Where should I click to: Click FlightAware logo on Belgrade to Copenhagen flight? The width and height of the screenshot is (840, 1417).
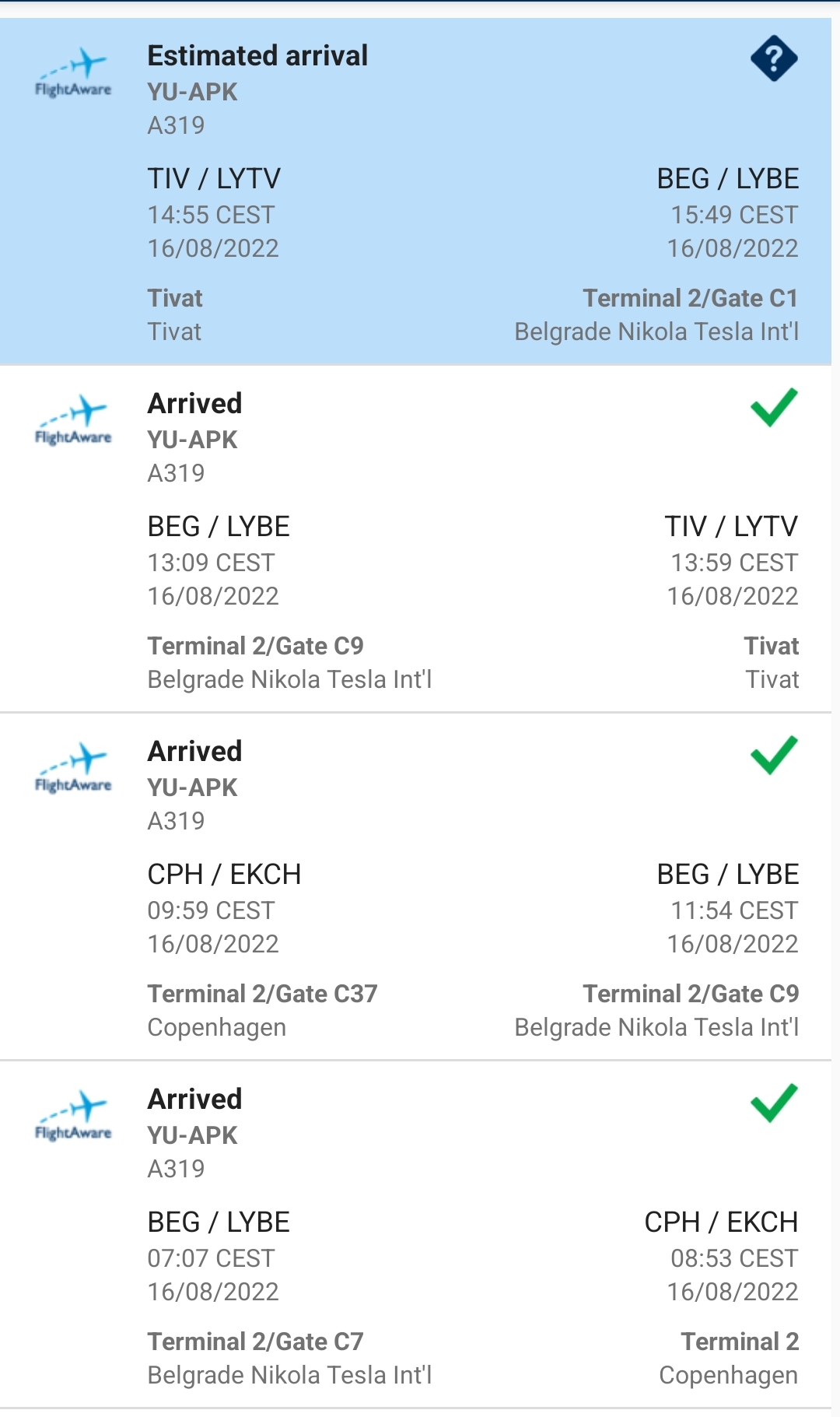pos(73,1117)
